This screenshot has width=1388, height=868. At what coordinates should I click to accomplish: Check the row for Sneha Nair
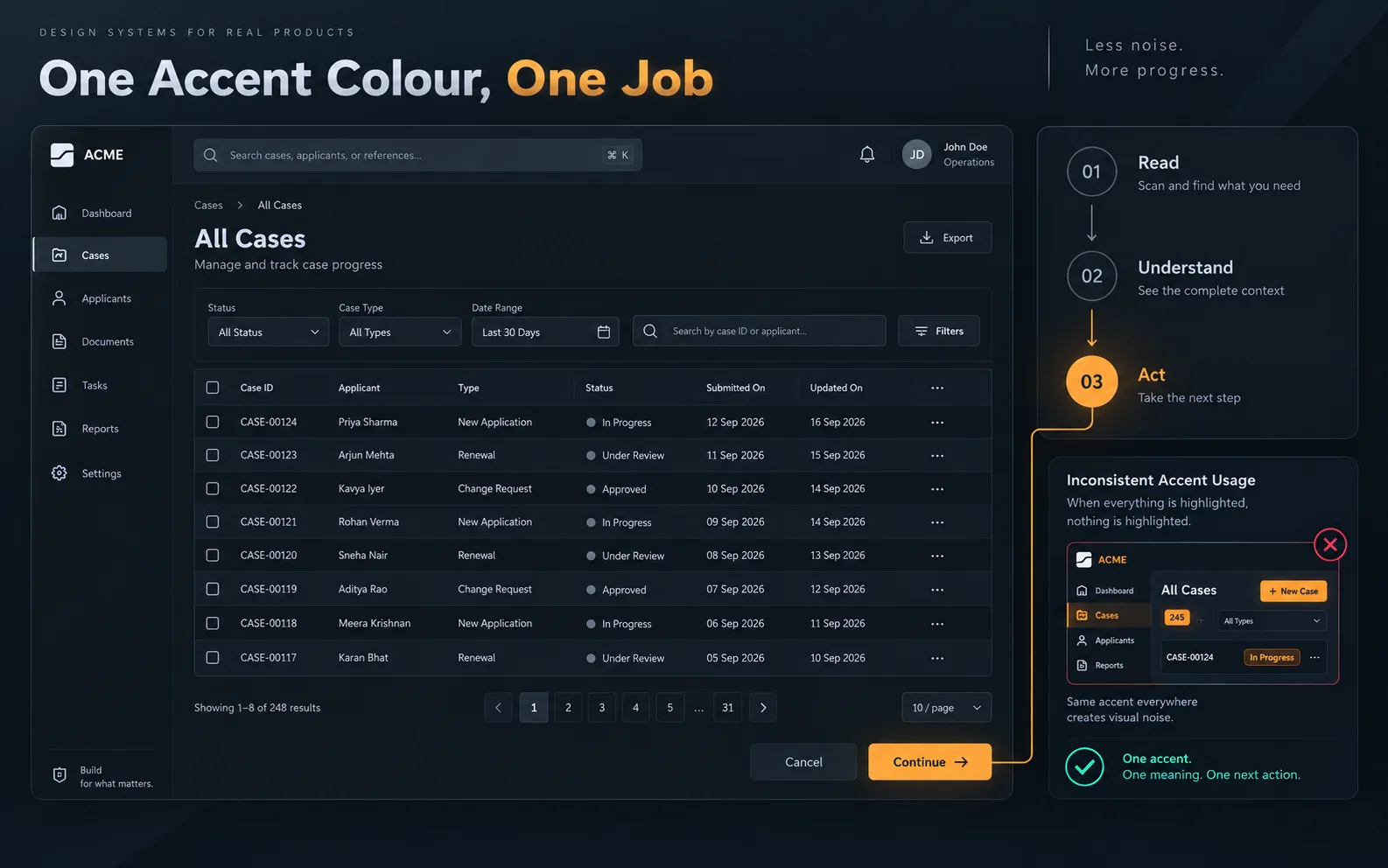(213, 556)
